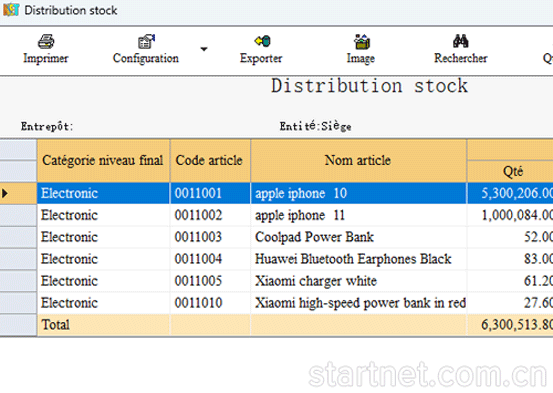553x393 pixels.
Task: Select the code 0011003 cell
Action: 210,237
